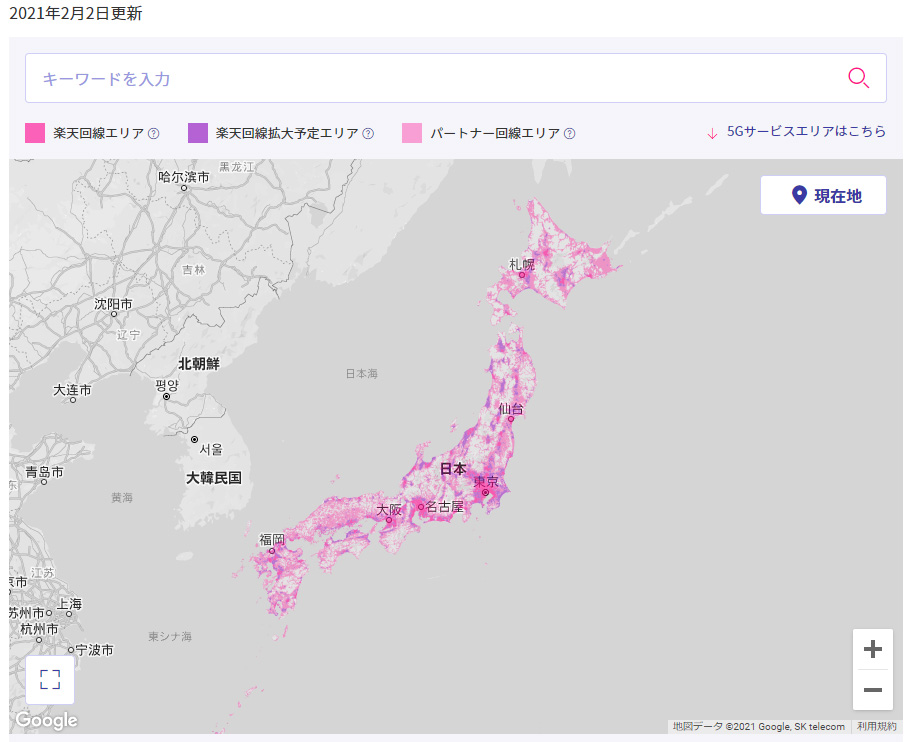
Task: Click the 宁波市 city label
Action: pyautogui.click(x=95, y=650)
